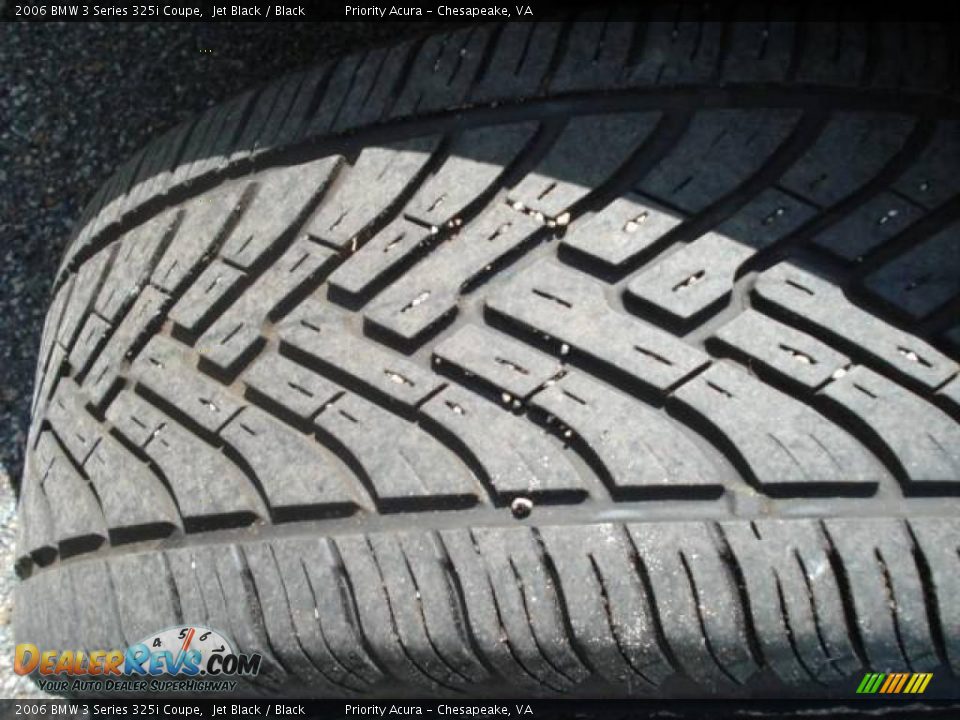
Task: Click the top caption '2006 BMW 3 Series 325i Coupe'
Action: 108,11
